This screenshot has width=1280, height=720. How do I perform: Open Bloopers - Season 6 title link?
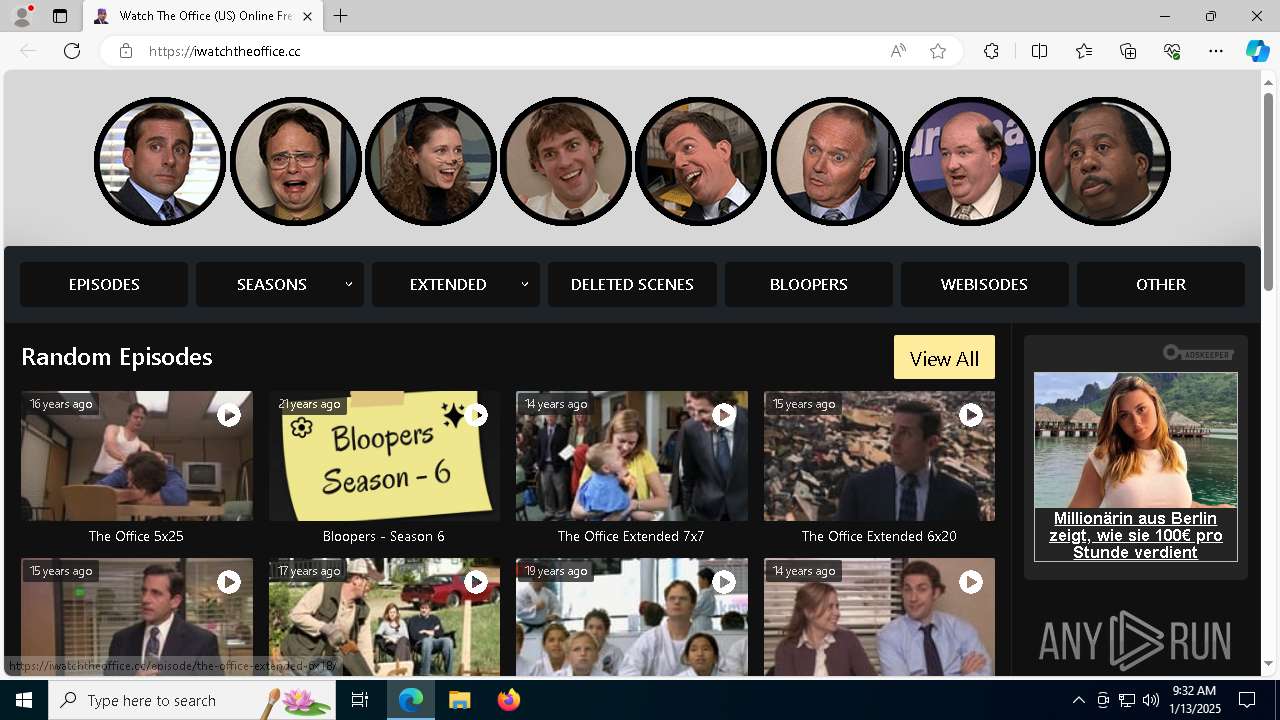click(384, 536)
